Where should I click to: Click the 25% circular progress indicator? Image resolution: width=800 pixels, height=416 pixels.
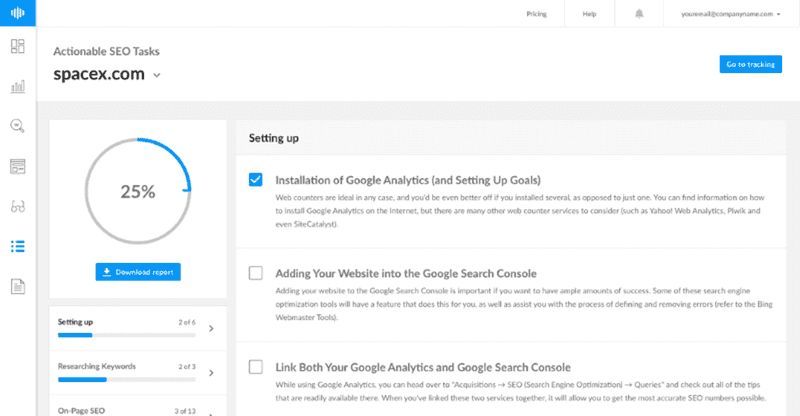[x=137, y=192]
